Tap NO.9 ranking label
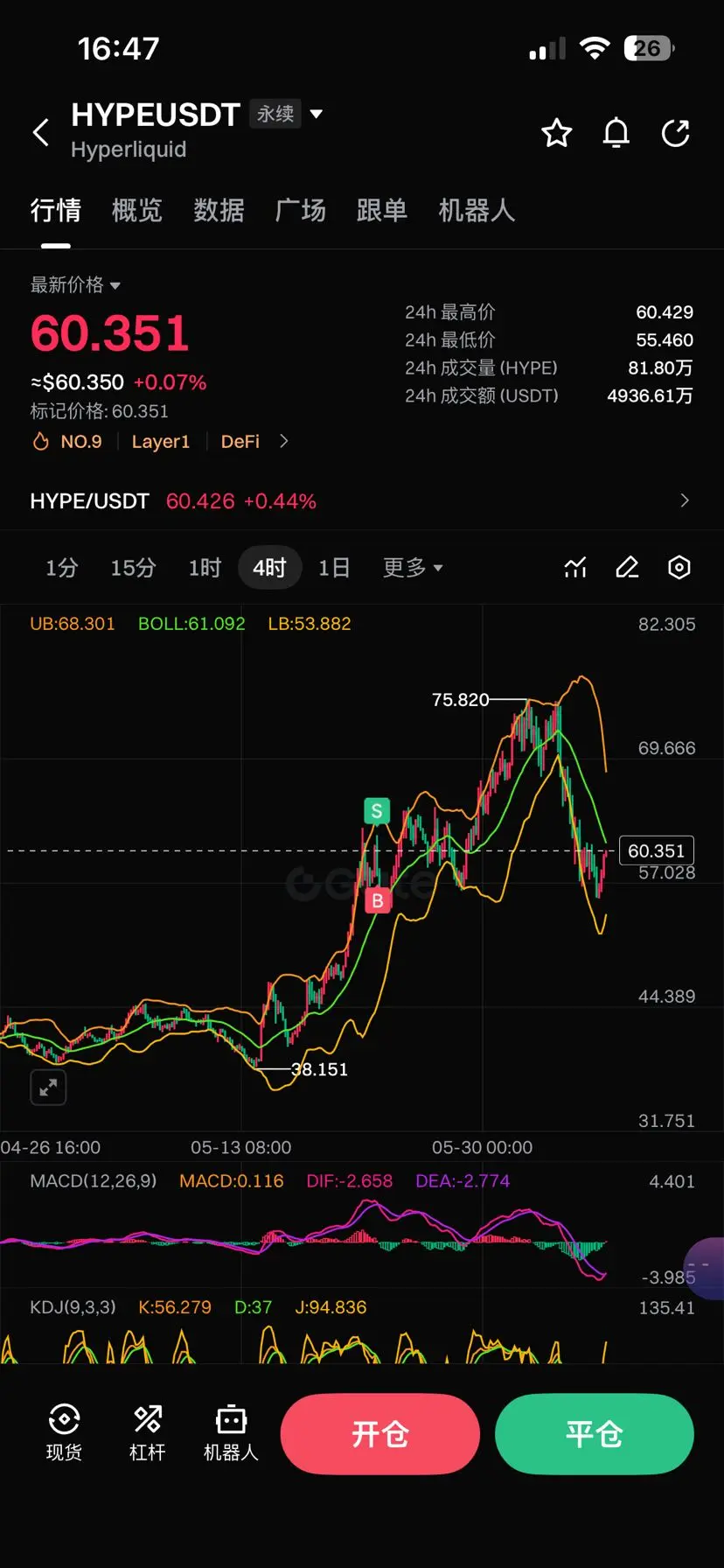Image resolution: width=724 pixels, height=1568 pixels. (x=81, y=442)
